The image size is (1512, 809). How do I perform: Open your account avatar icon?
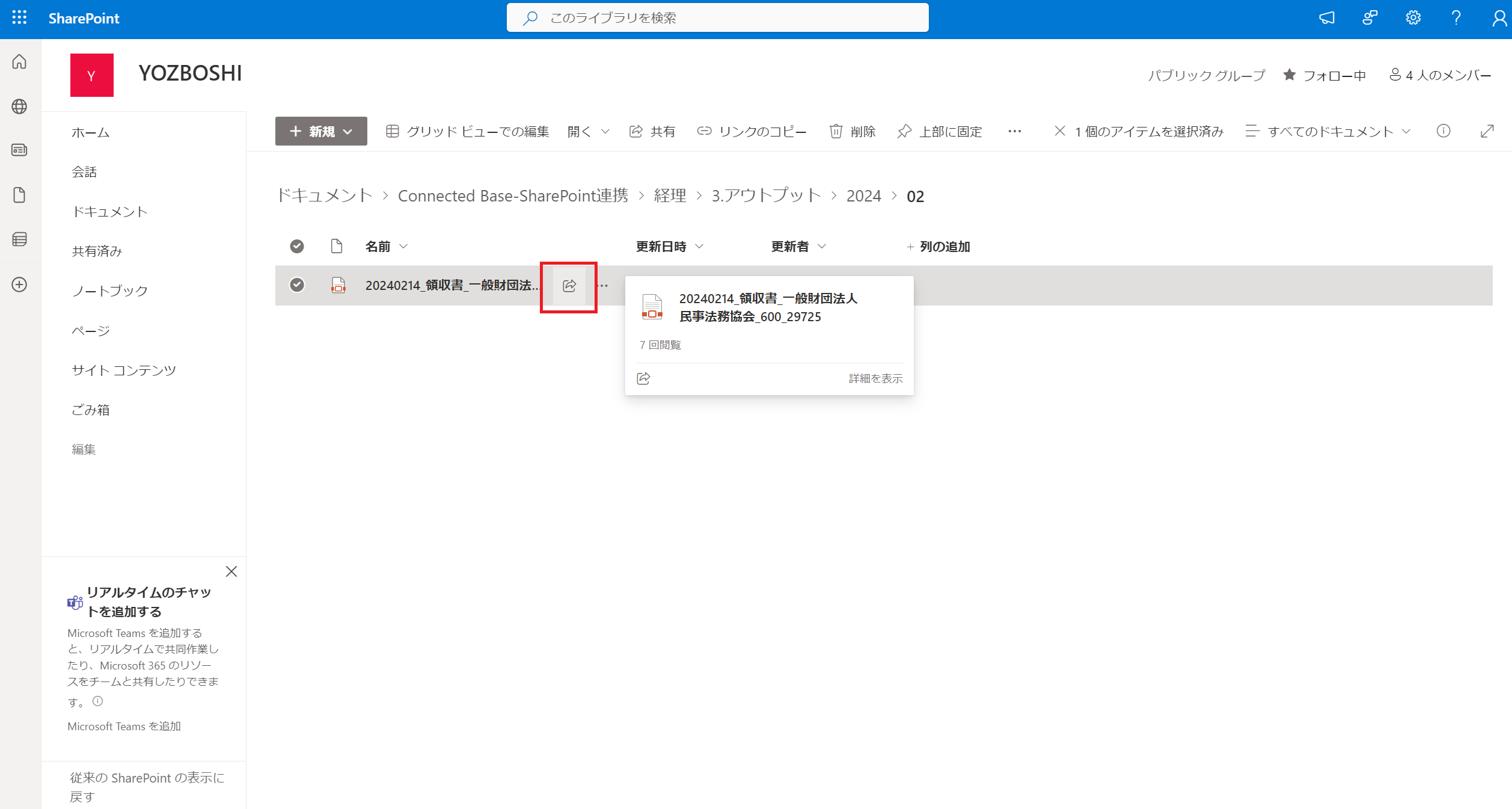pyautogui.click(x=1497, y=17)
